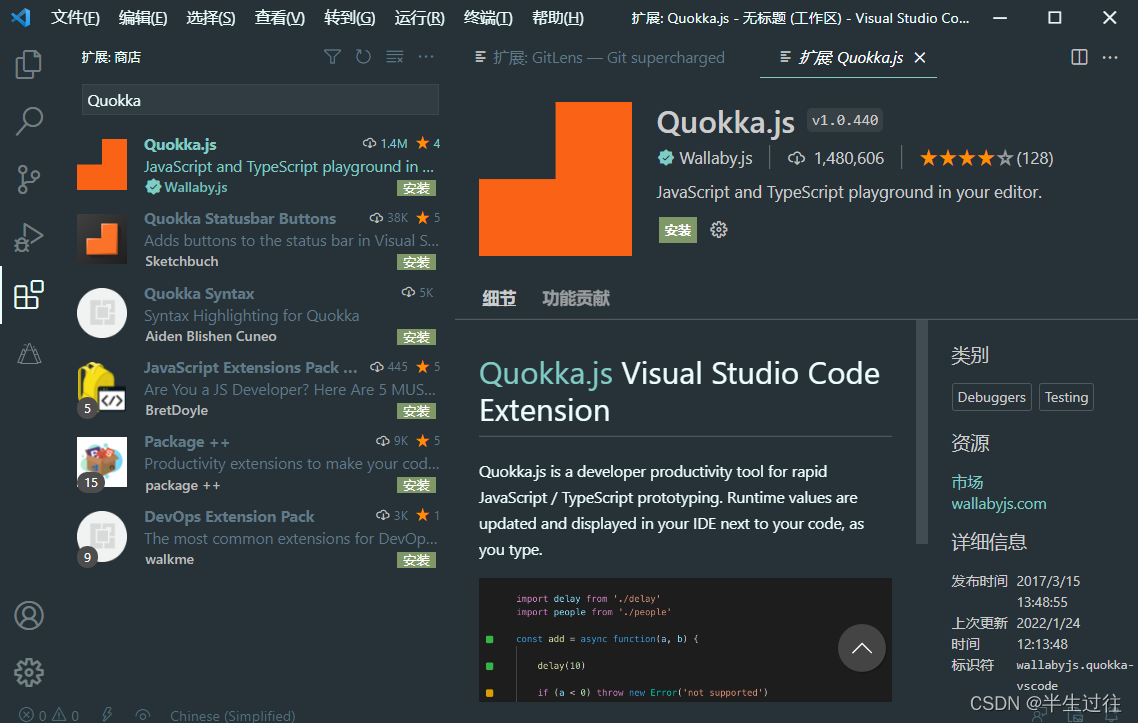Open editor more actions ellipsis
This screenshot has width=1138, height=723.
(x=1110, y=57)
